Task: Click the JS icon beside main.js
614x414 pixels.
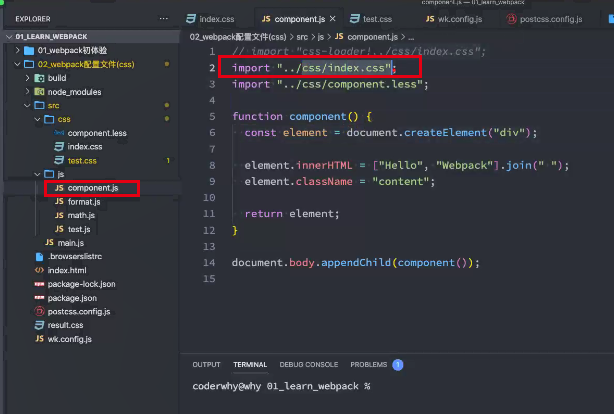Action: pos(49,242)
